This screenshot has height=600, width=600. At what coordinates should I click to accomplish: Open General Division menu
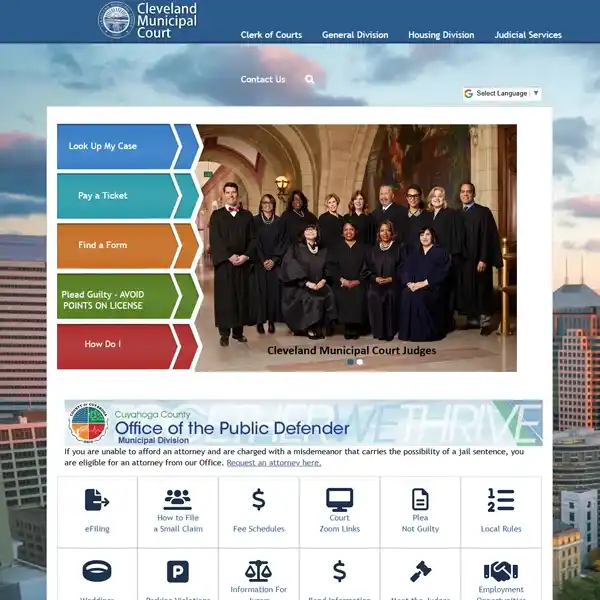355,35
